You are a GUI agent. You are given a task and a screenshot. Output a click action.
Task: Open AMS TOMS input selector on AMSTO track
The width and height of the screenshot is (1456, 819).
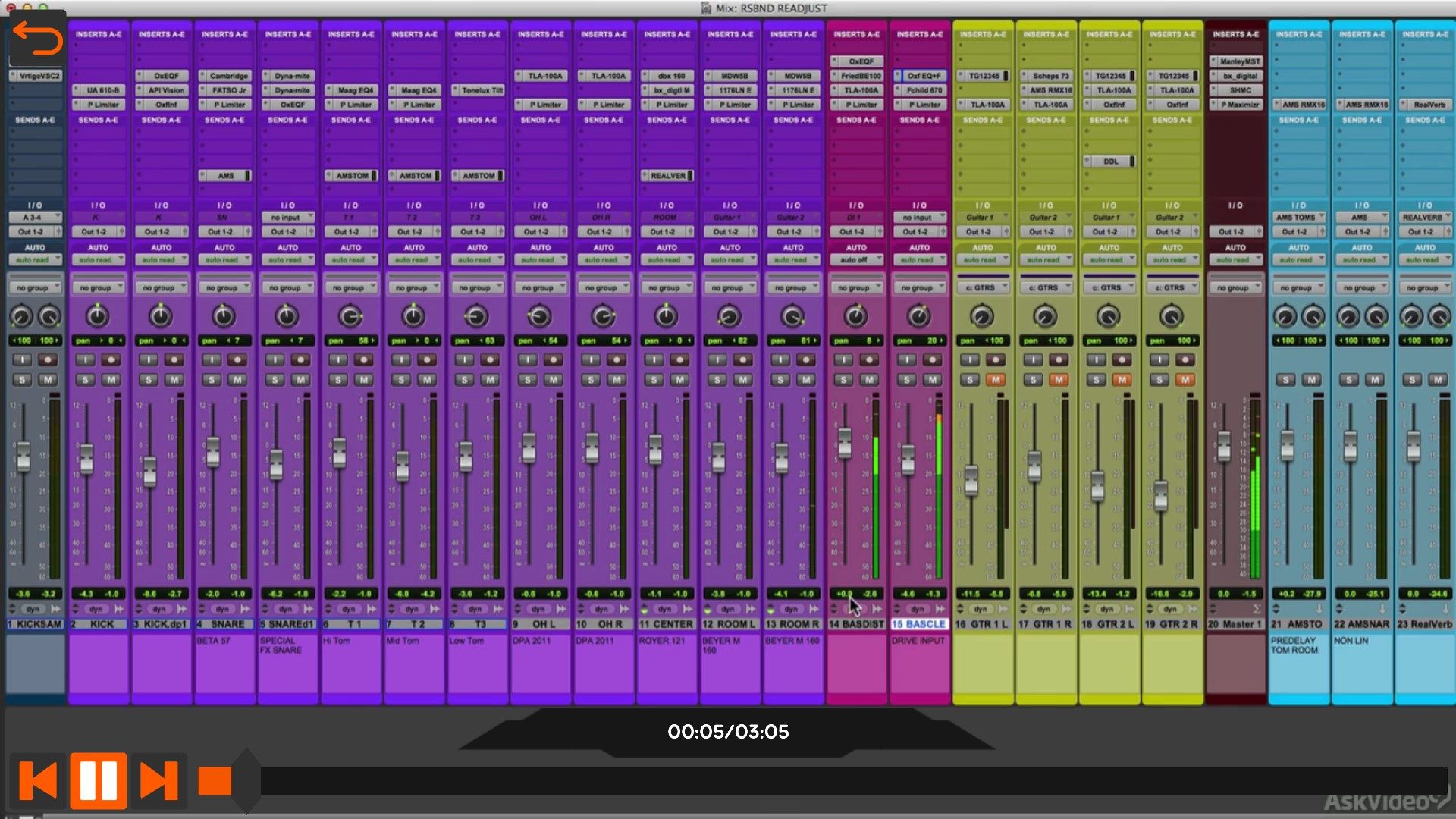point(1298,218)
